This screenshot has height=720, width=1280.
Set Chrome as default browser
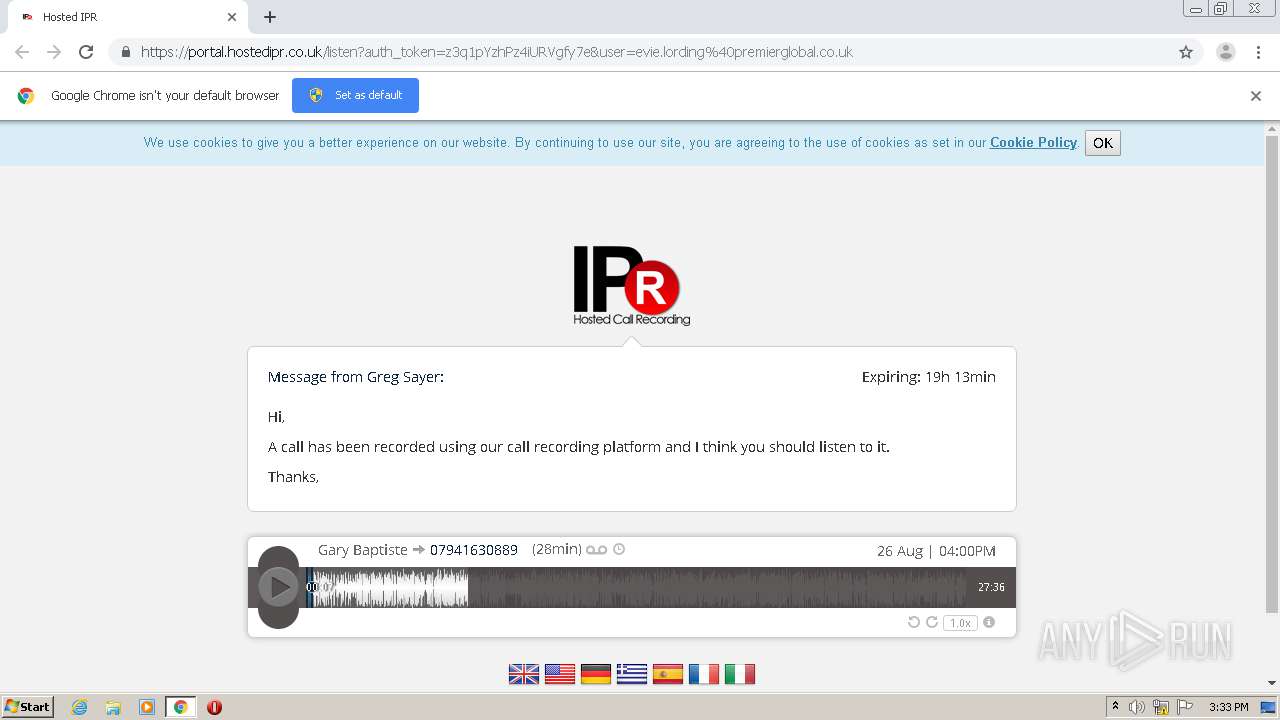pyautogui.click(x=355, y=95)
